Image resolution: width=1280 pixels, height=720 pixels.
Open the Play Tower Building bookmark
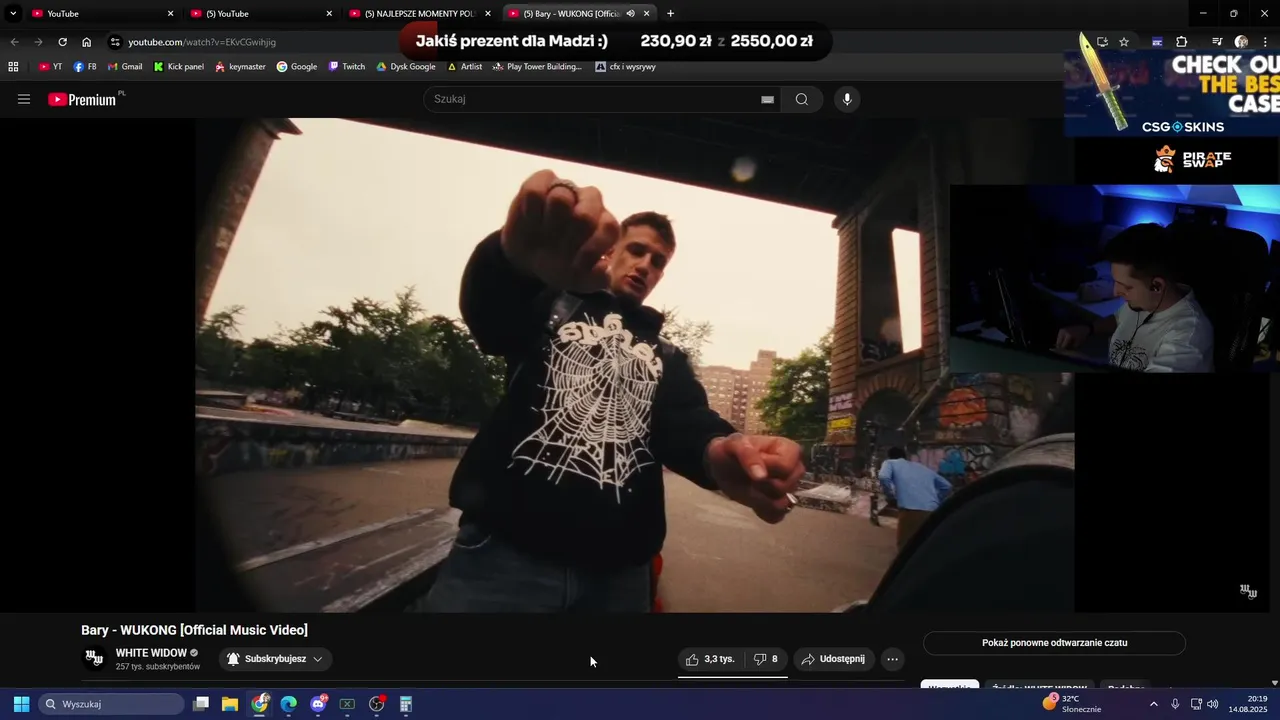click(x=537, y=67)
